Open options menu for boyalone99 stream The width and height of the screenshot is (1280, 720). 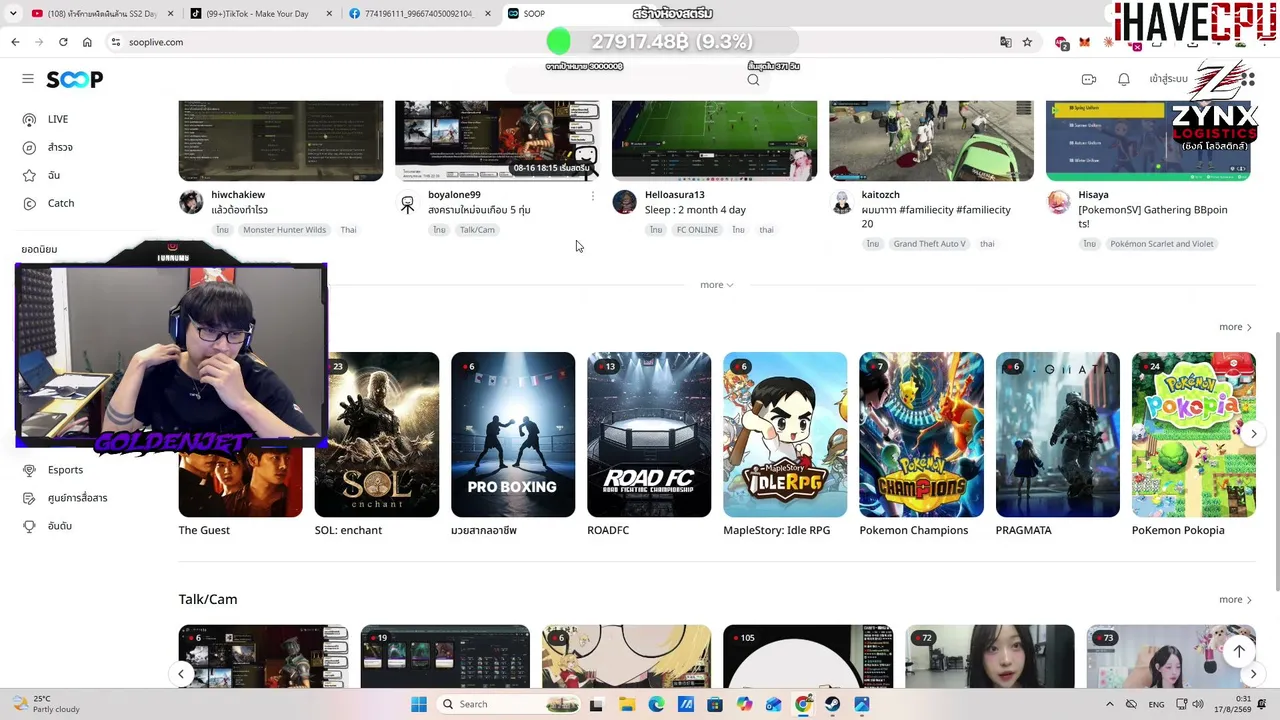tap(593, 196)
